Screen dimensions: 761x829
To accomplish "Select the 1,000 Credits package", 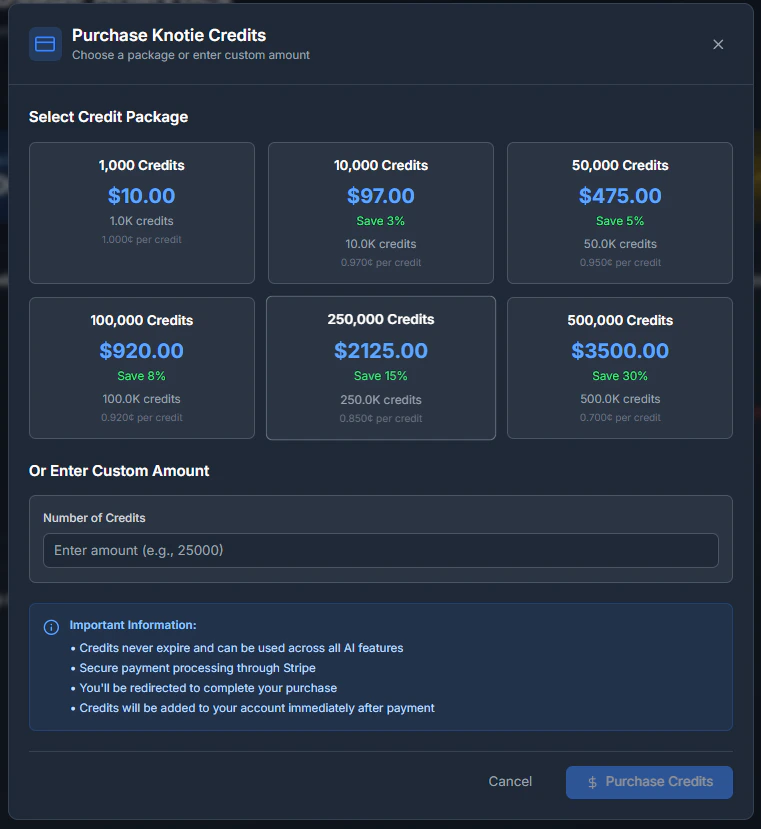I will (x=141, y=212).
